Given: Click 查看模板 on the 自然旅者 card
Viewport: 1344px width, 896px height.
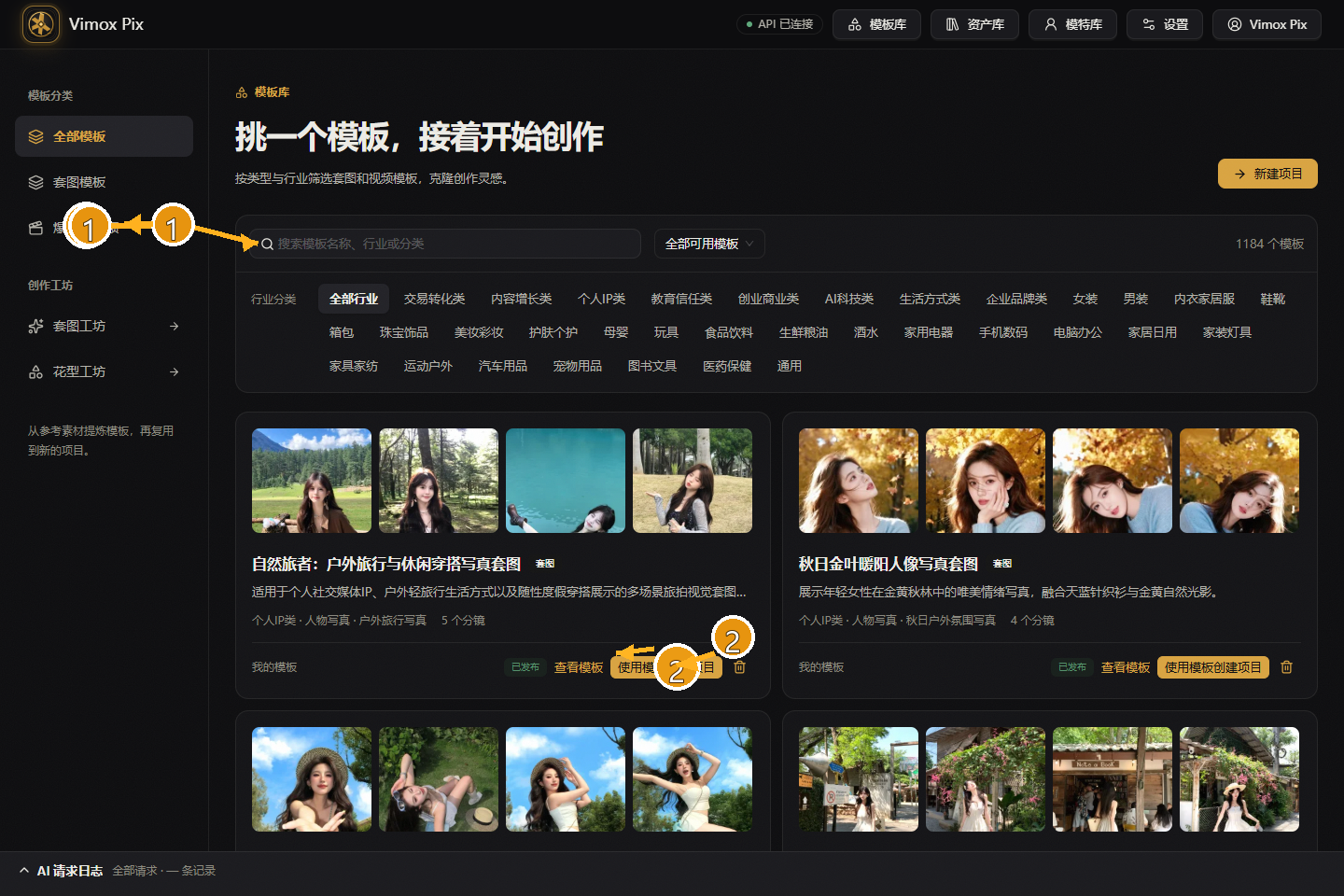Looking at the screenshot, I should (579, 667).
